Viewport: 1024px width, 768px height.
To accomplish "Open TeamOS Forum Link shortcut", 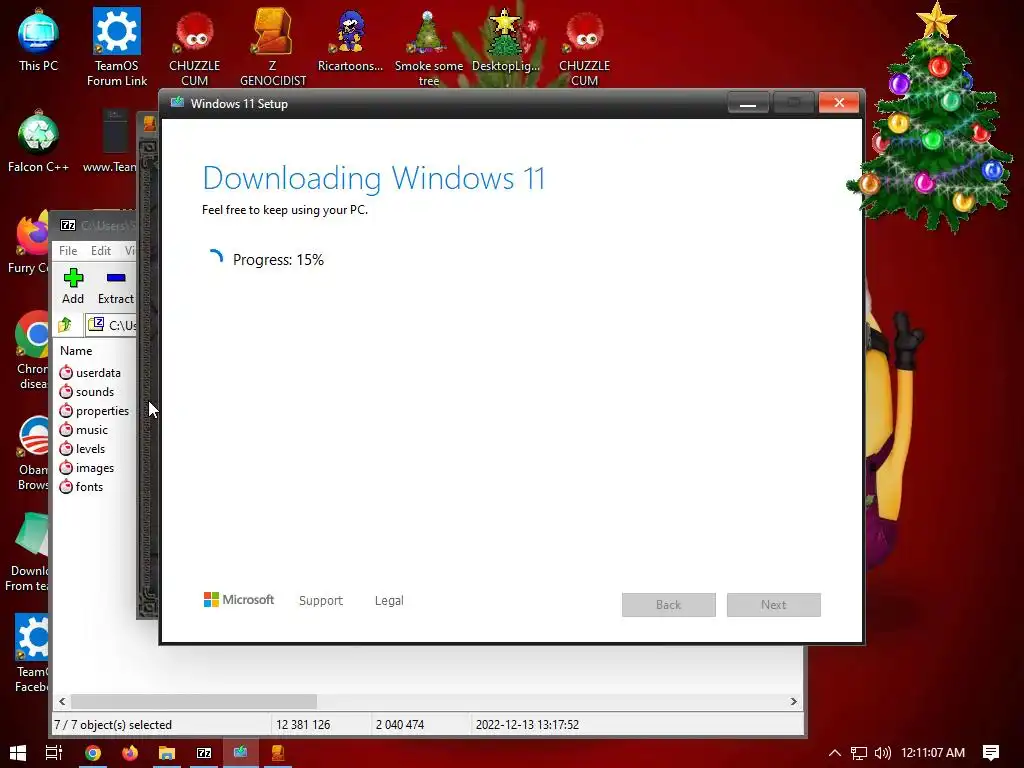I will [x=116, y=47].
